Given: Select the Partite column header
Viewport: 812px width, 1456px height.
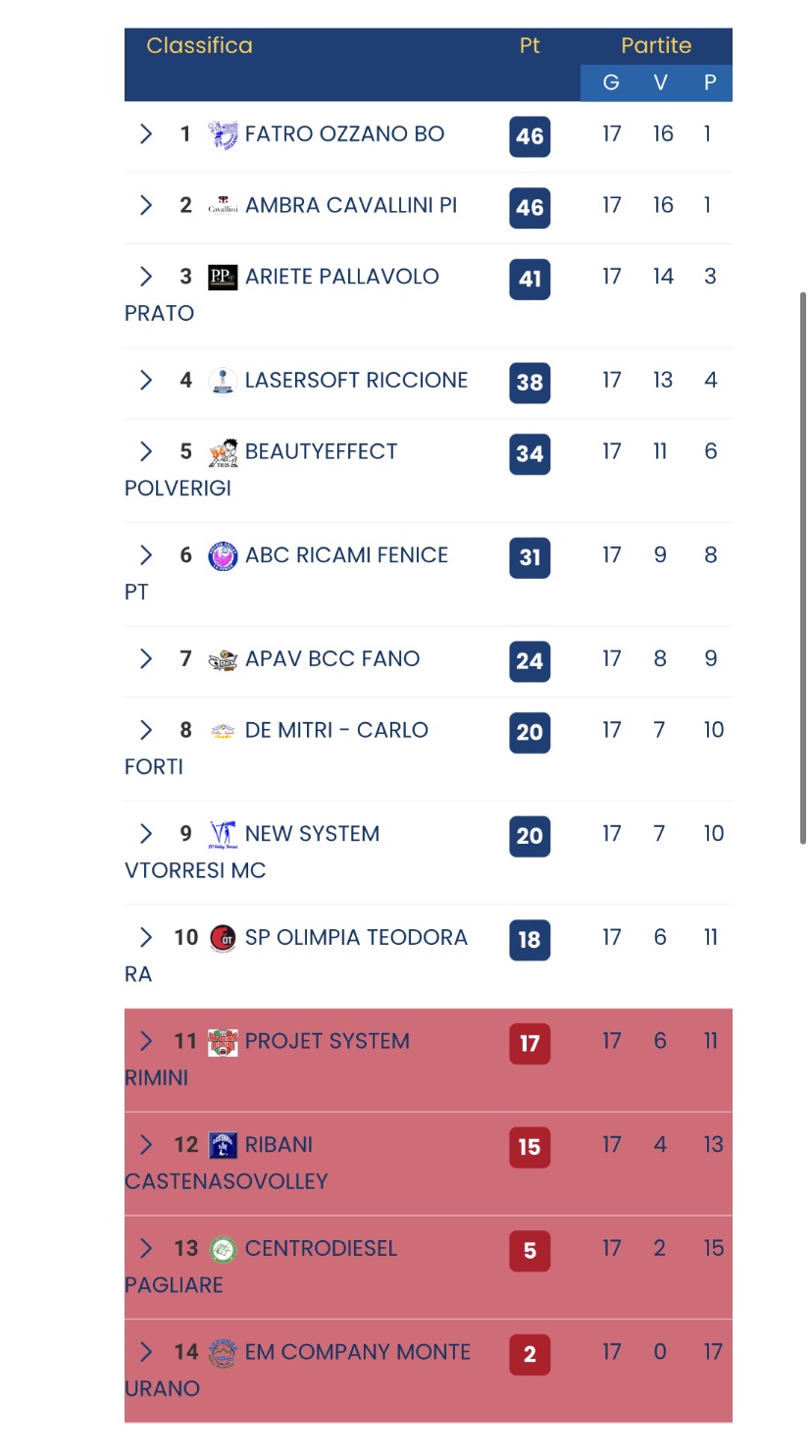Looking at the screenshot, I should point(656,45).
